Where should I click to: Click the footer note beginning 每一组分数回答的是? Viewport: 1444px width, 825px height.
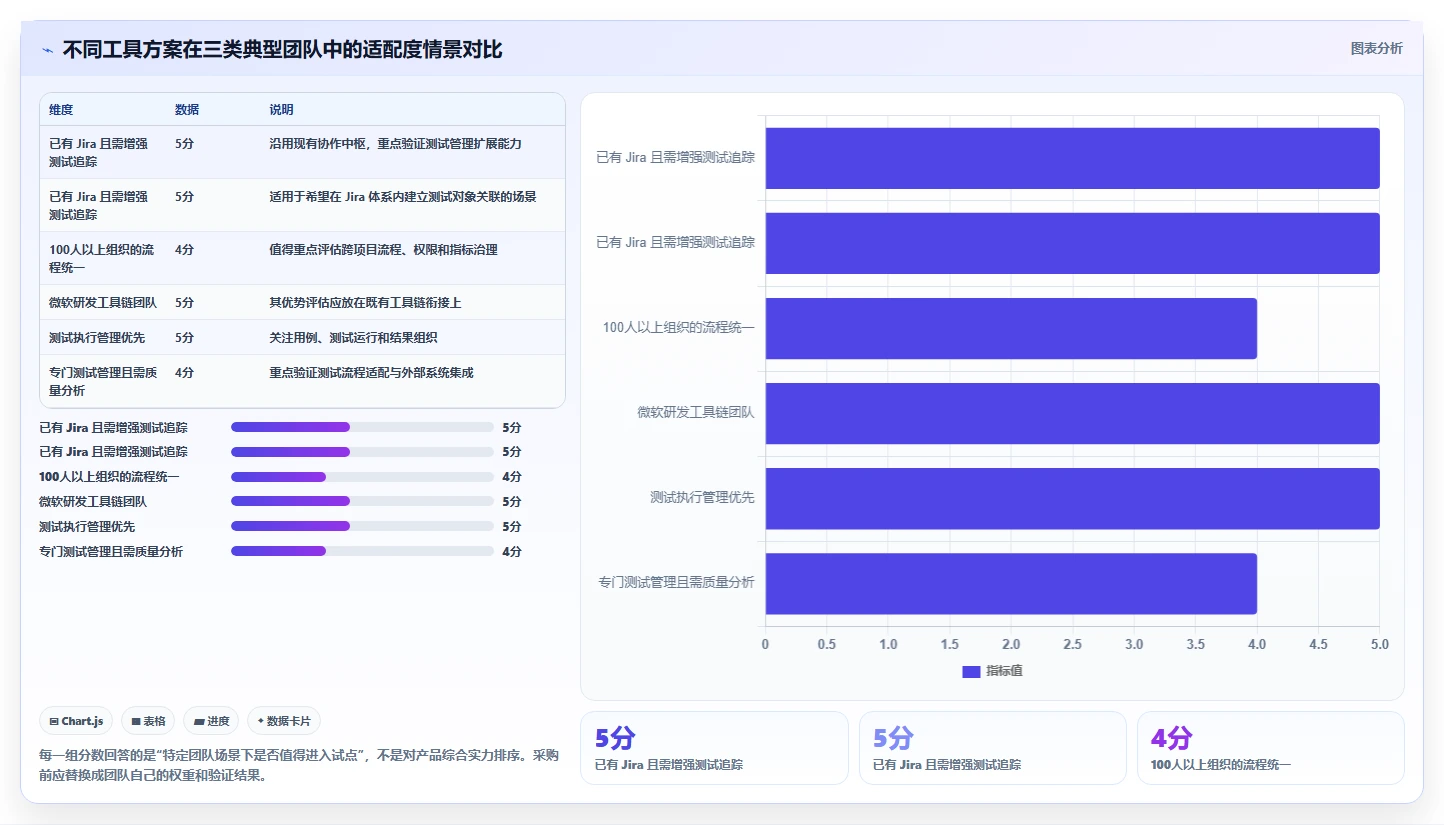pos(299,765)
